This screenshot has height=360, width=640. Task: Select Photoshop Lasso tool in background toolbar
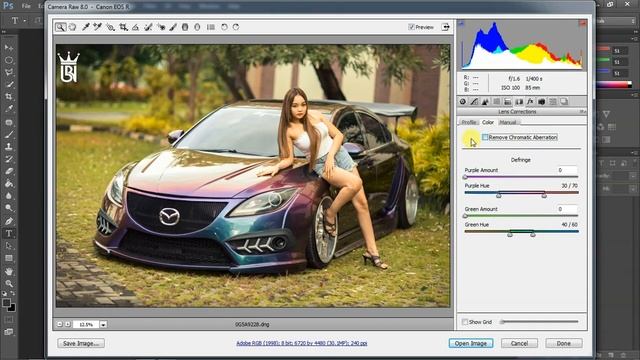(x=9, y=72)
